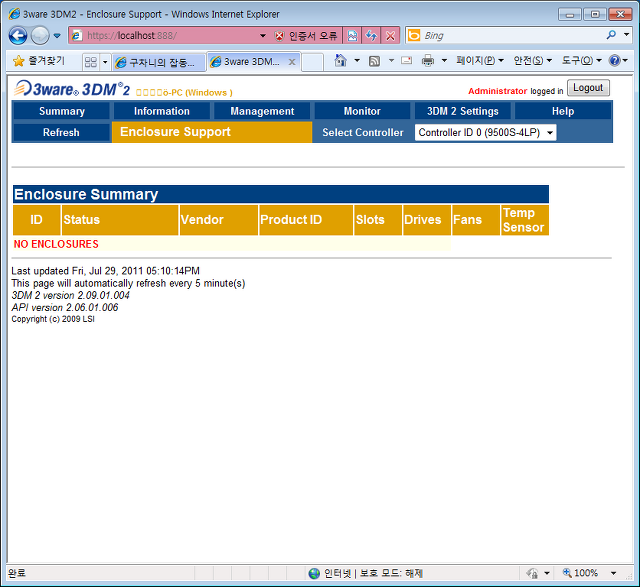Toggle Compatibility View icon in address bar
Viewport: 640px width, 587px height.
click(352, 36)
